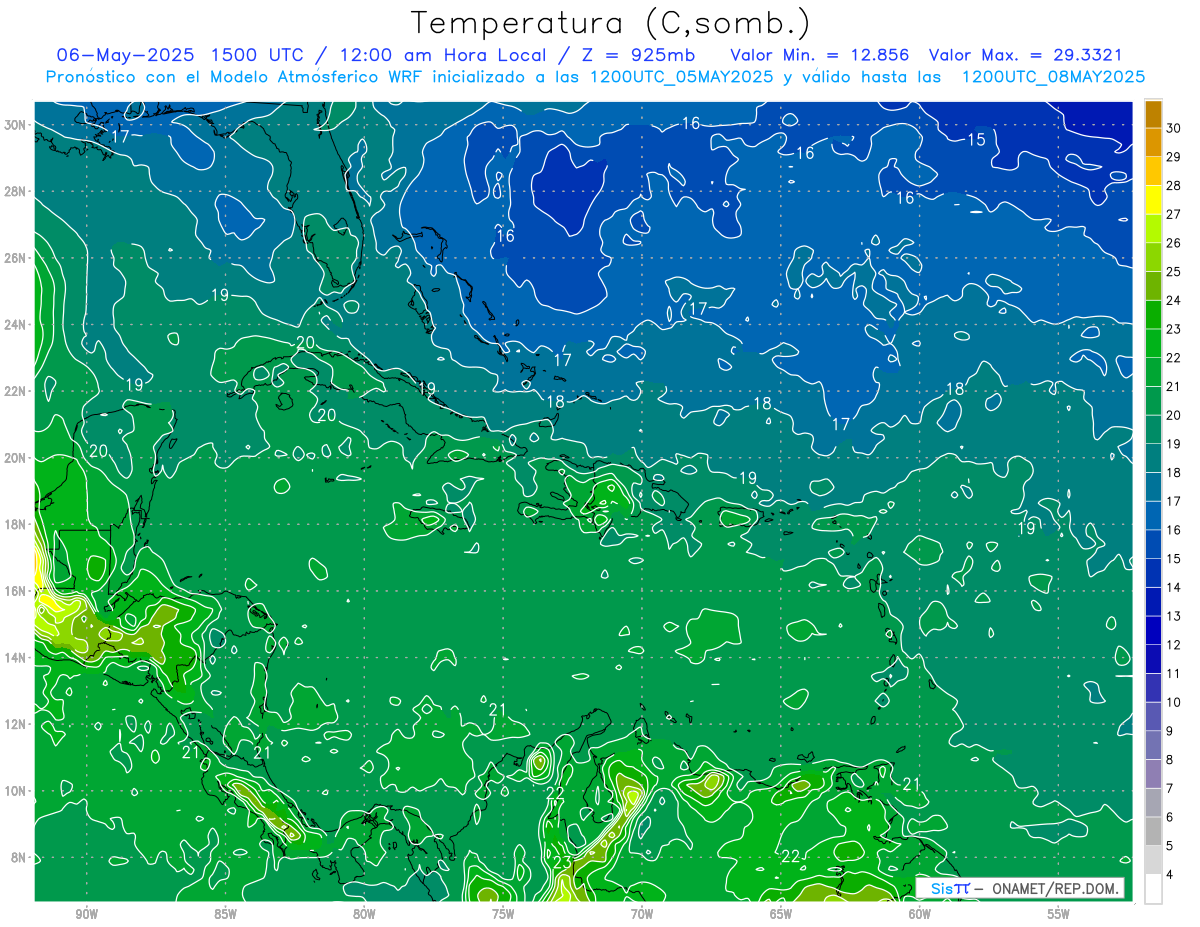Select the 'Valor Min. = 12.856' text
The height and width of the screenshot is (927, 1200).
819,55
